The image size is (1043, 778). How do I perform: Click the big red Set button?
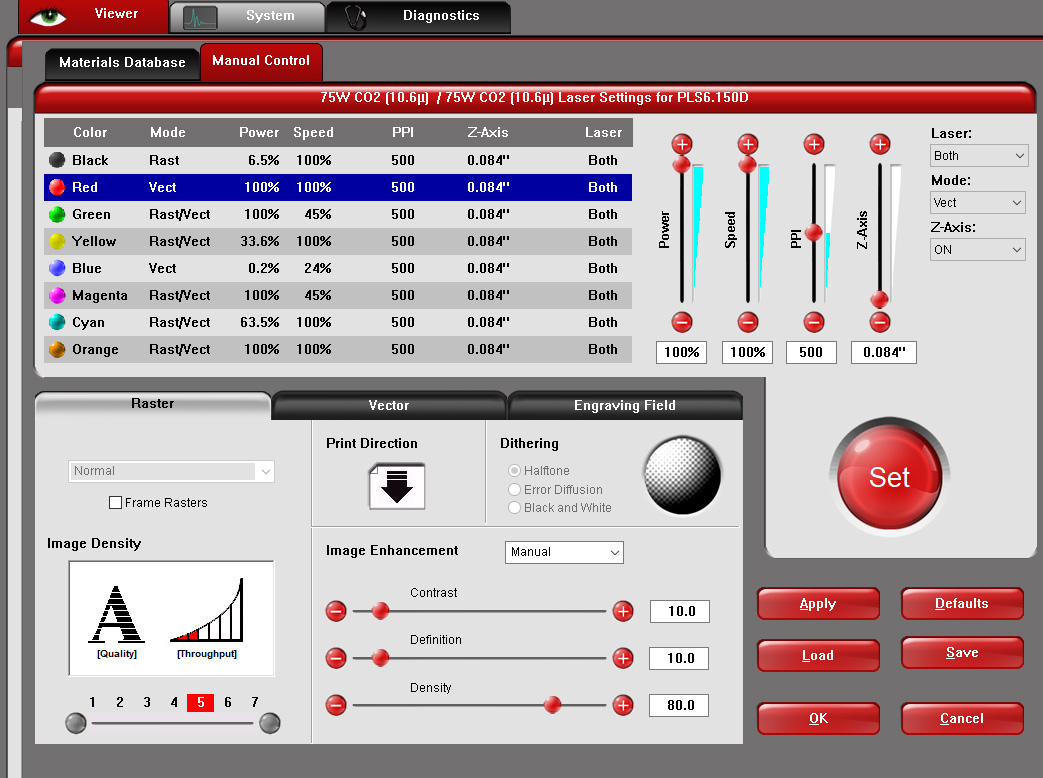pos(889,477)
